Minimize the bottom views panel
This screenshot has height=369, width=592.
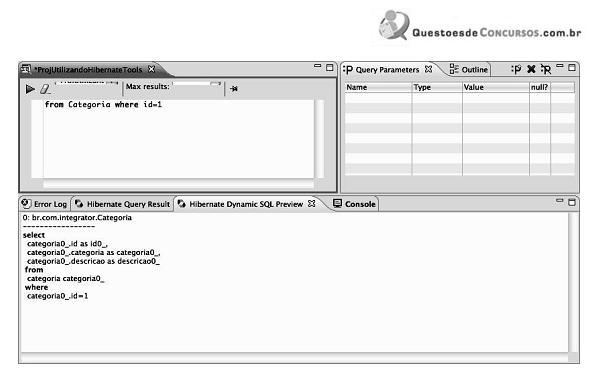560,201
